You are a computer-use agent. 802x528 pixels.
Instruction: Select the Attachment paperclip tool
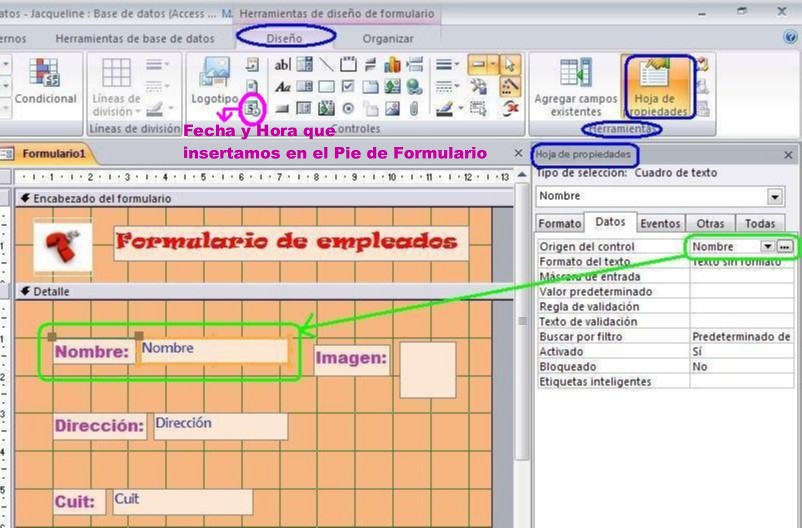414,108
